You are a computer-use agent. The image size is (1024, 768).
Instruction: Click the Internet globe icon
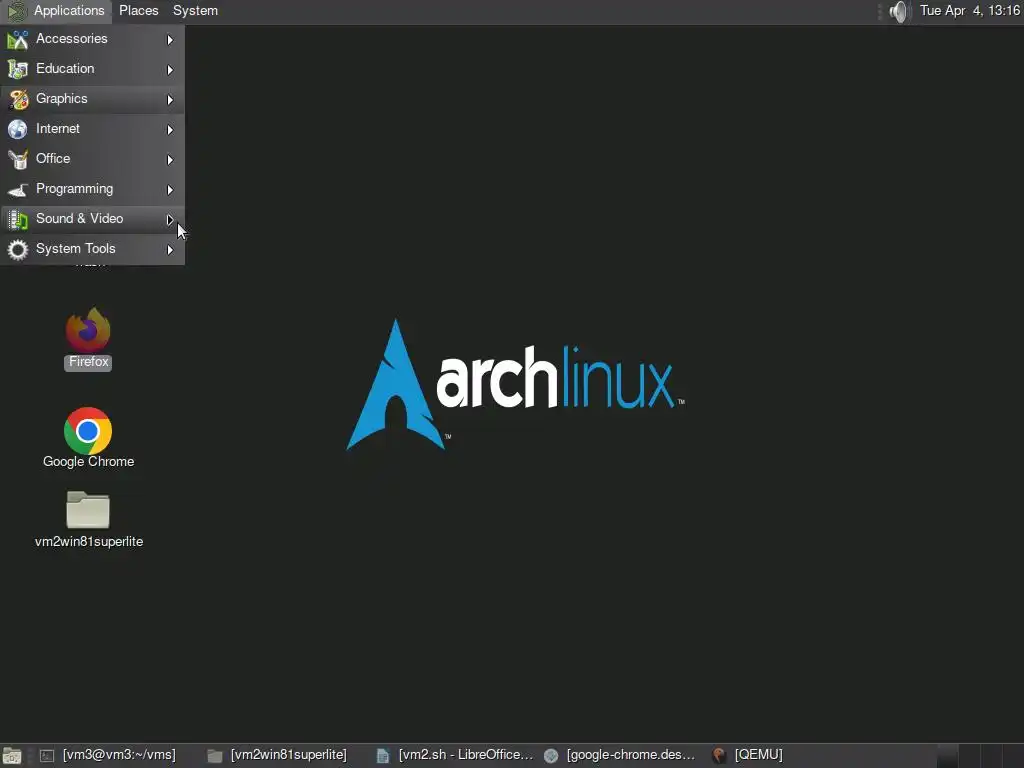(18, 129)
